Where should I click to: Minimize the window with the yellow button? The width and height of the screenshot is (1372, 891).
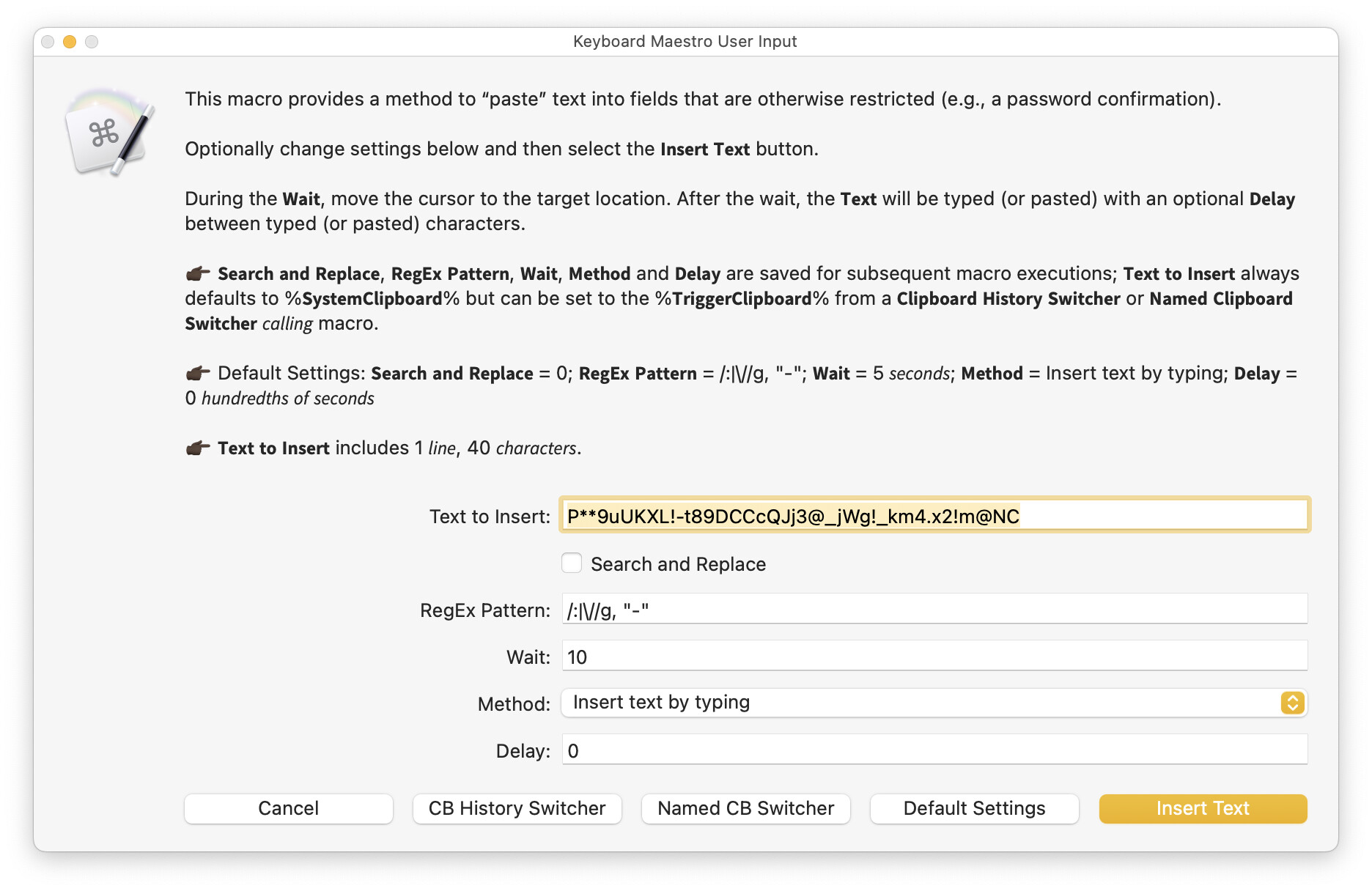click(x=70, y=42)
